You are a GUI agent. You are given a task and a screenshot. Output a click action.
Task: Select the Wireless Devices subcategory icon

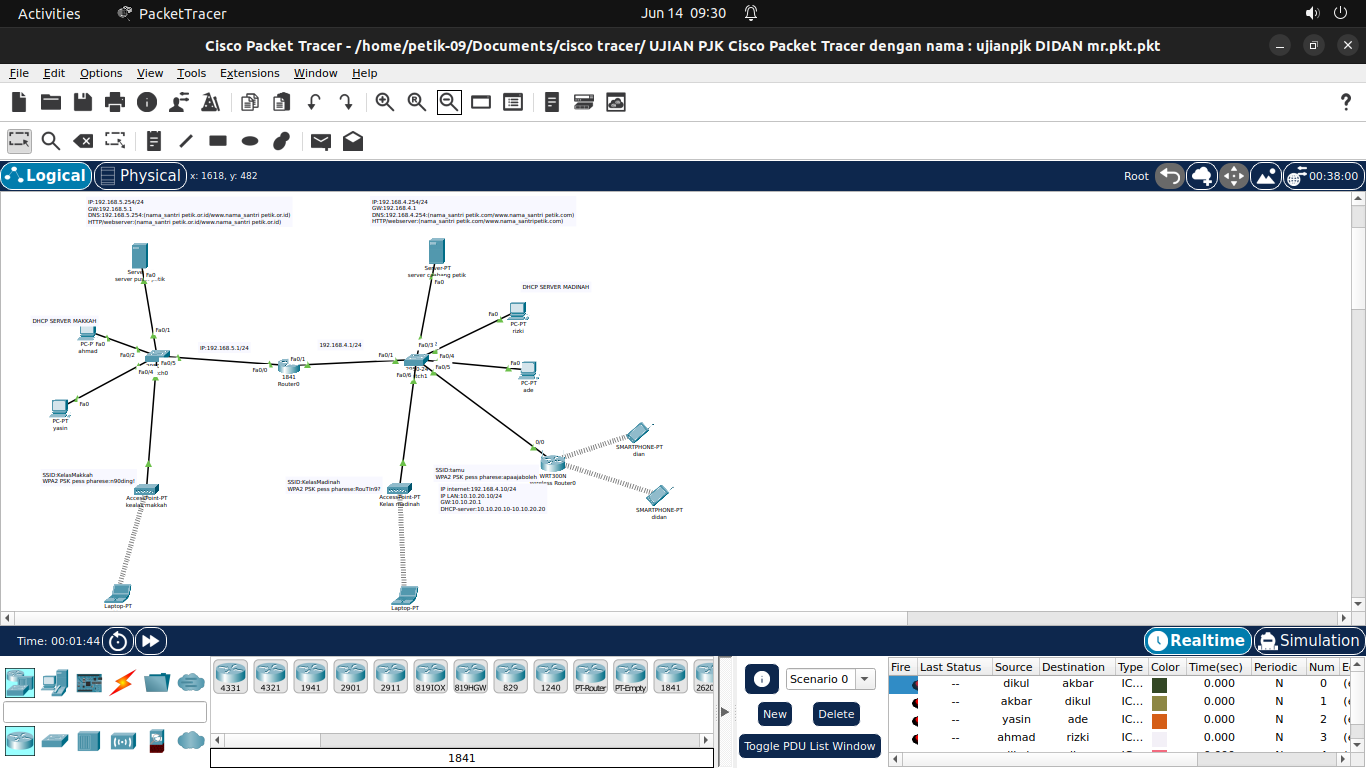[x=123, y=741]
